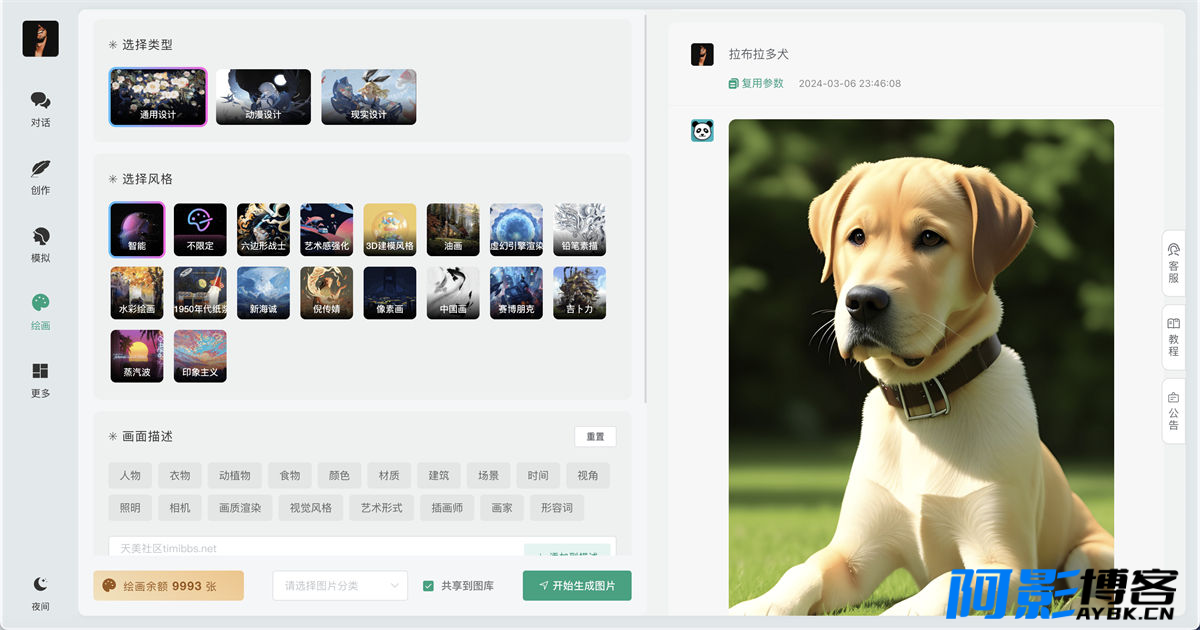Choose the 水彩绘画 watercolor style
The width and height of the screenshot is (1200, 630).
(137, 293)
